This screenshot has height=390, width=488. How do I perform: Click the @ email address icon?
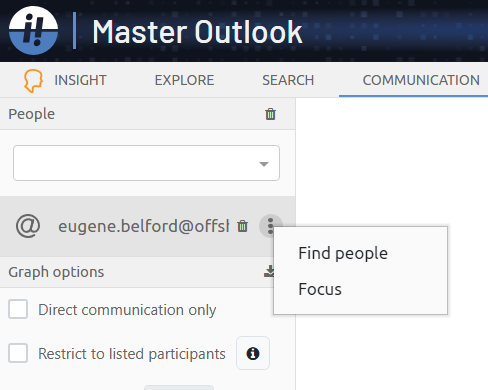pyautogui.click(x=28, y=226)
